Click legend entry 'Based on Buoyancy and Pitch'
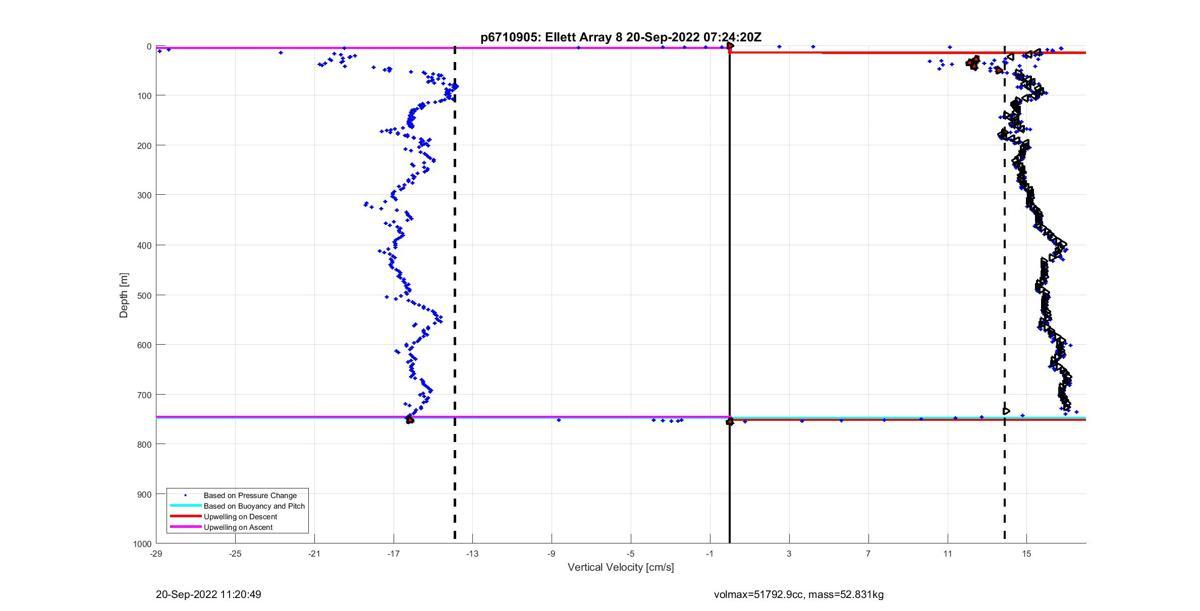This screenshot has height=611, width=1200. coord(254,506)
